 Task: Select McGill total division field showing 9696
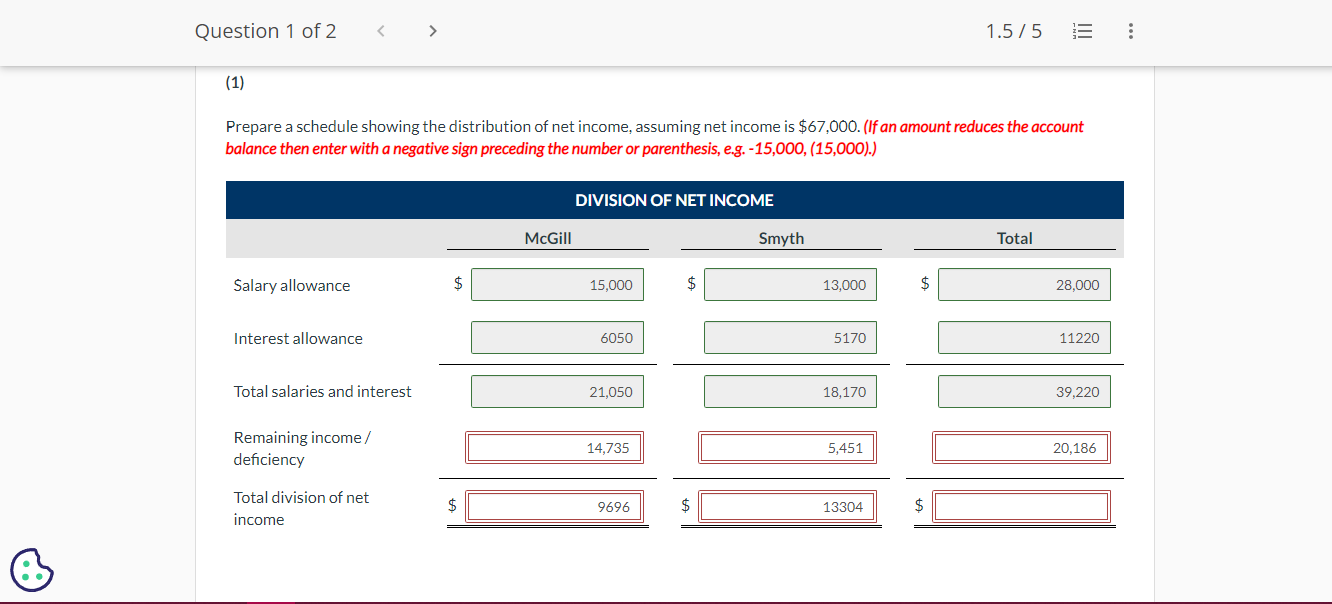557,506
